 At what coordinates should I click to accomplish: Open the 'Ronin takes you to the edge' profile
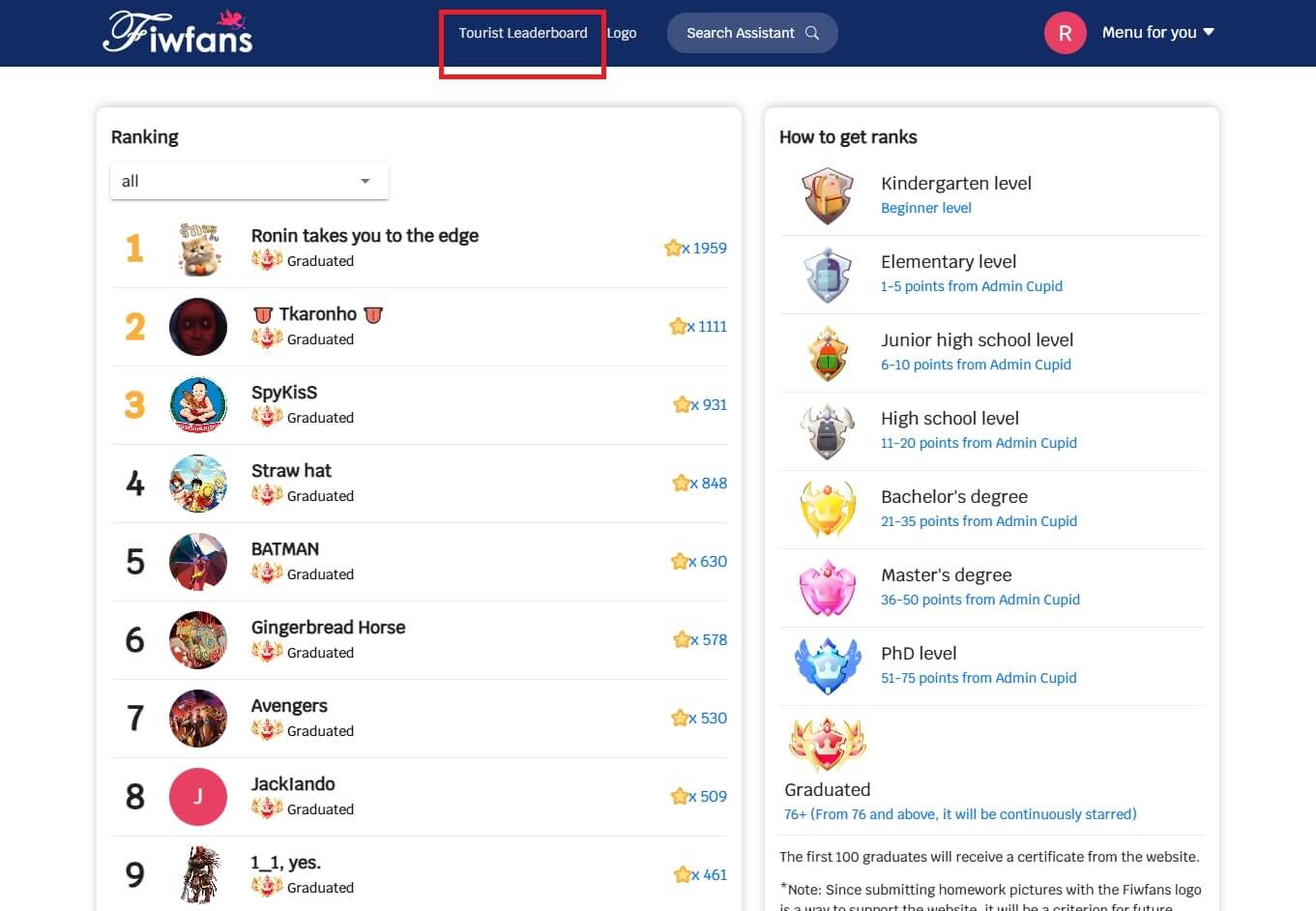[x=365, y=235]
